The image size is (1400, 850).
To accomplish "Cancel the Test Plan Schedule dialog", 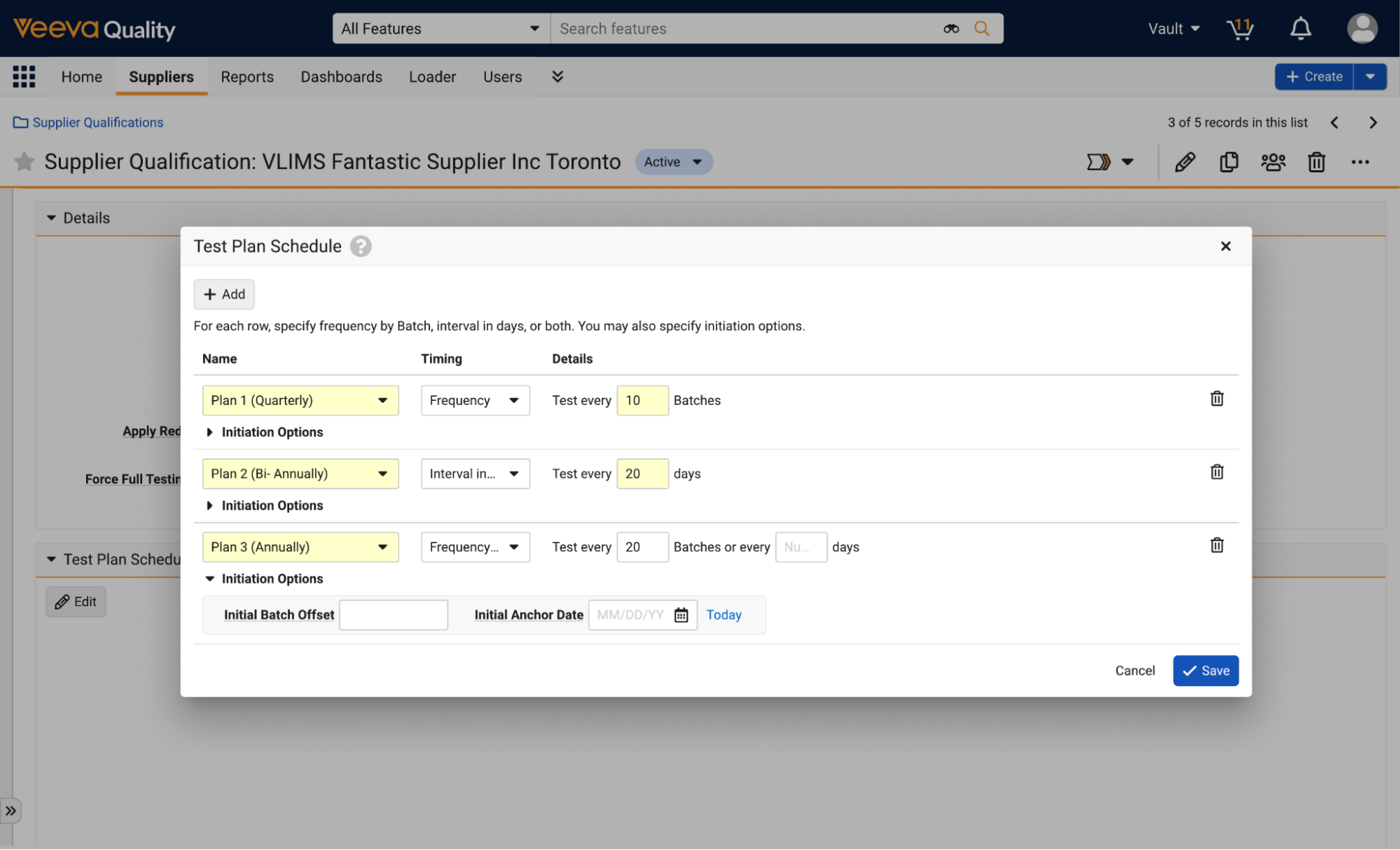I will click(x=1135, y=671).
